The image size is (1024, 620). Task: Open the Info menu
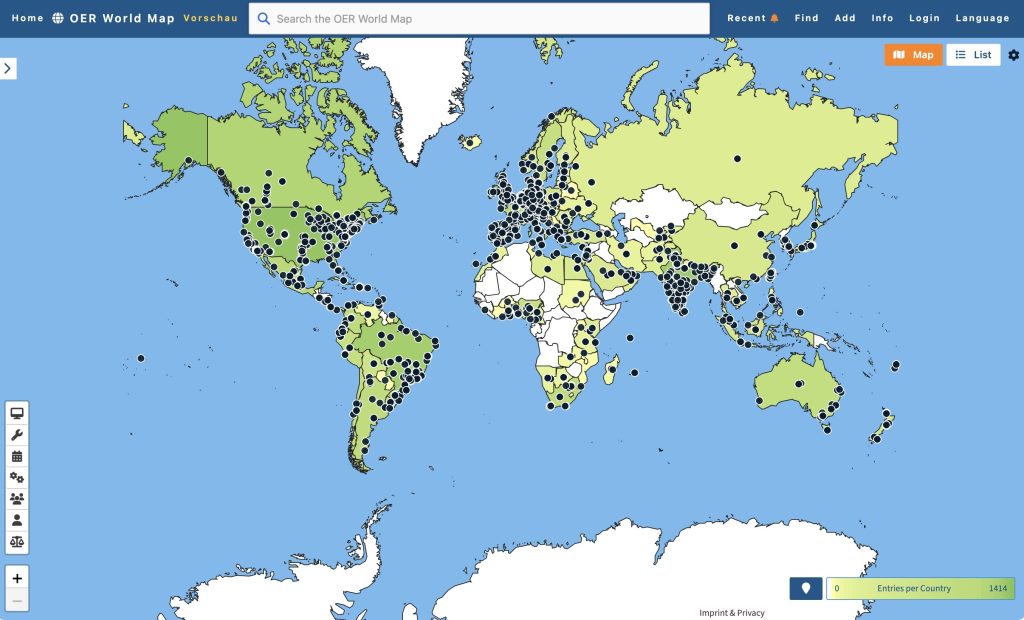pos(882,18)
